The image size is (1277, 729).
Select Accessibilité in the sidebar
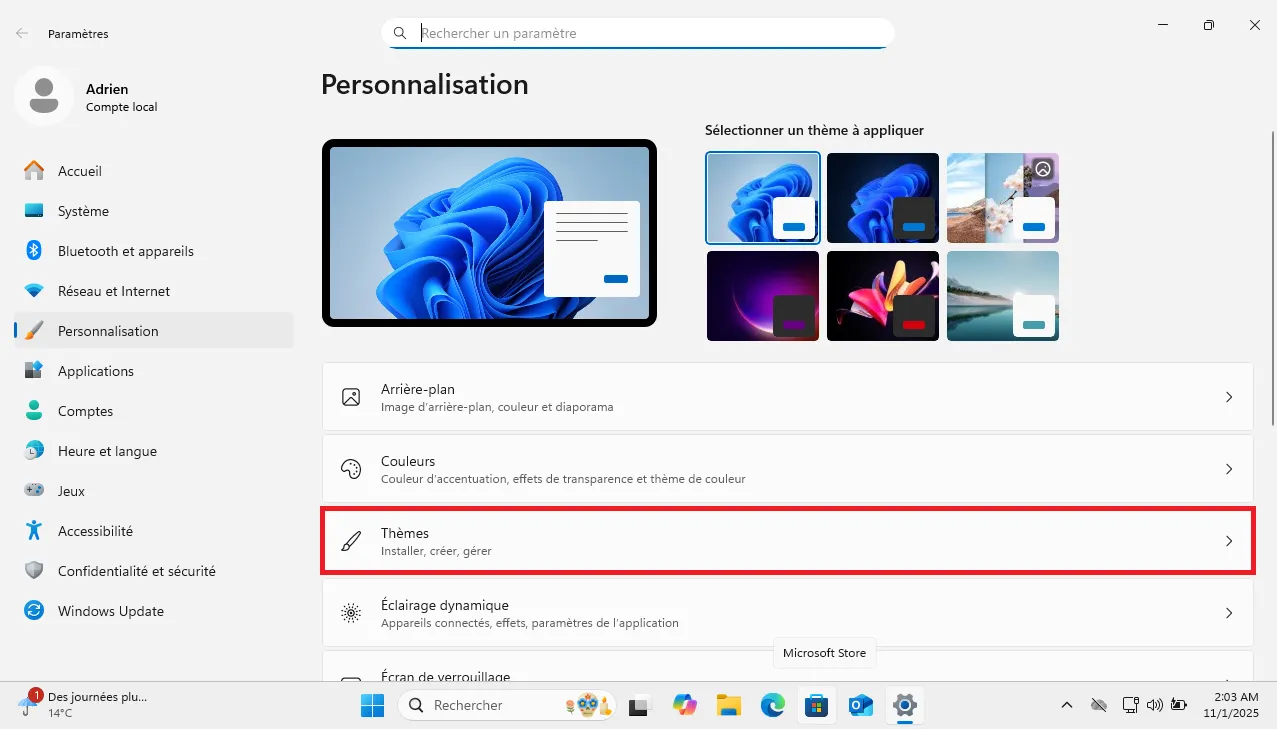(x=94, y=531)
